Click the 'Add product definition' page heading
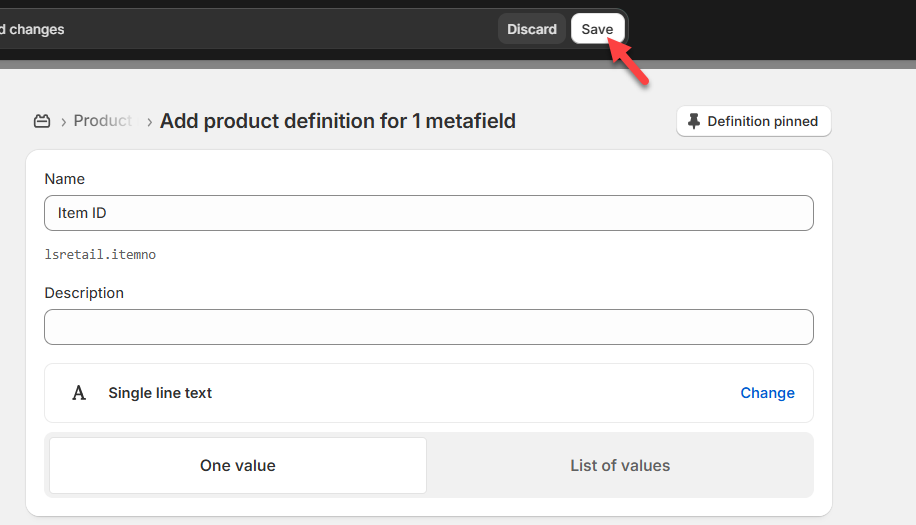Viewport: 916px width, 525px height. [x=338, y=121]
